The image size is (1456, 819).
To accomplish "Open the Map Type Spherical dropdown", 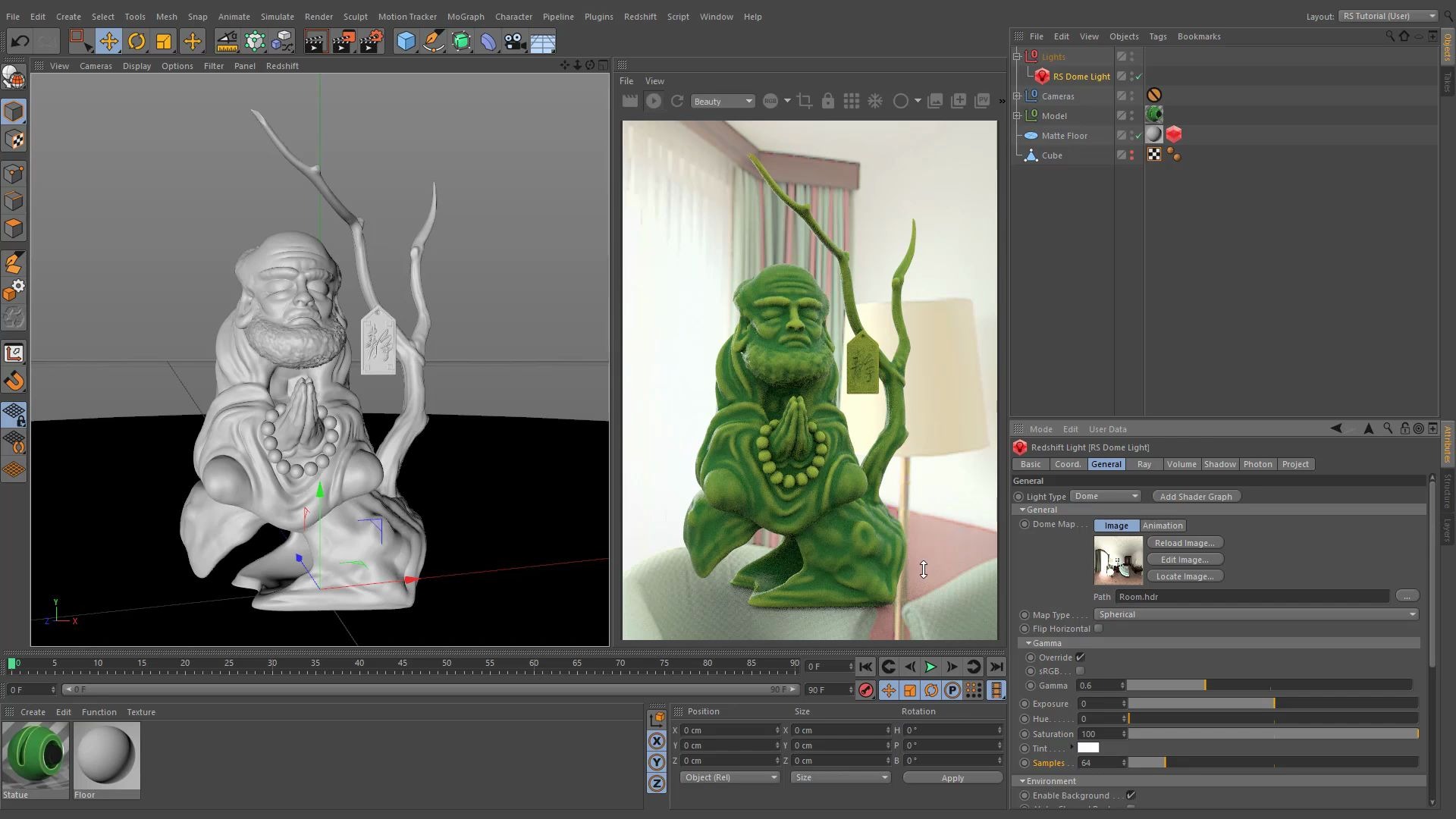I will tap(1255, 614).
